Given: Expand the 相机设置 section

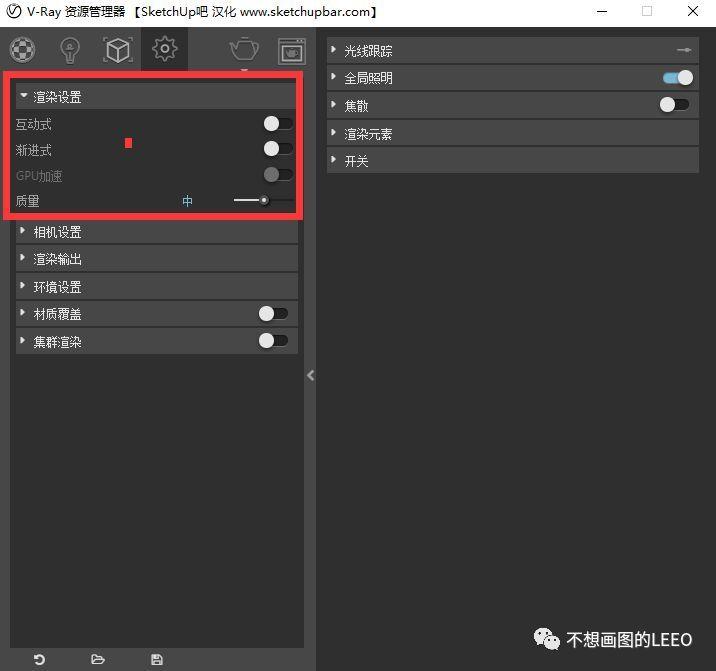Looking at the screenshot, I should [x=157, y=232].
